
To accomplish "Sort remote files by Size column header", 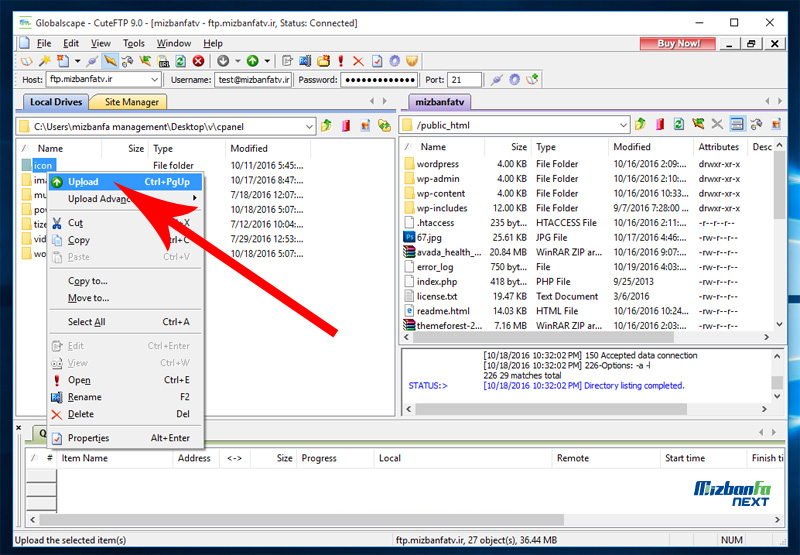I will (x=518, y=147).
